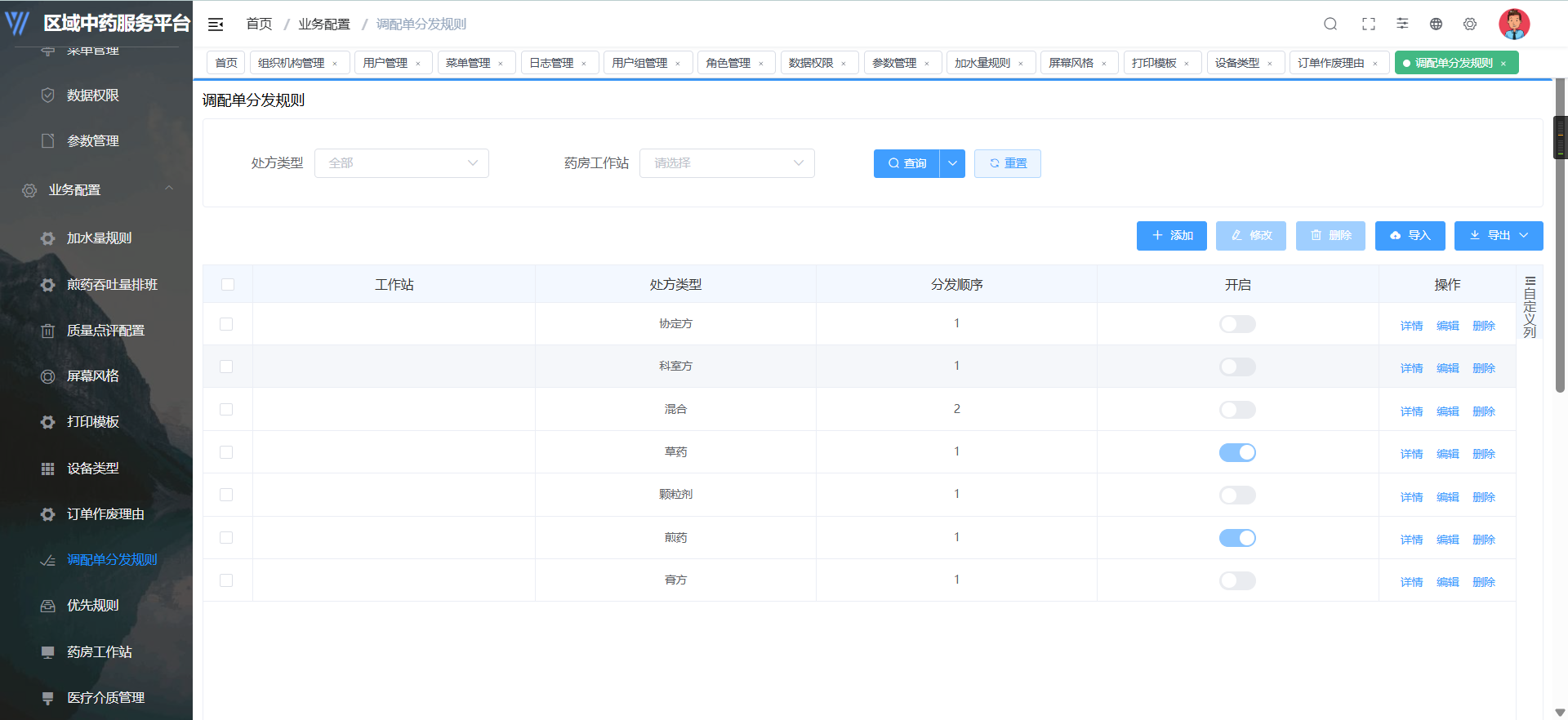The image size is (1568, 720).
Task: Click the 数据权限 shield icon in sidebar
Action: coord(48,96)
